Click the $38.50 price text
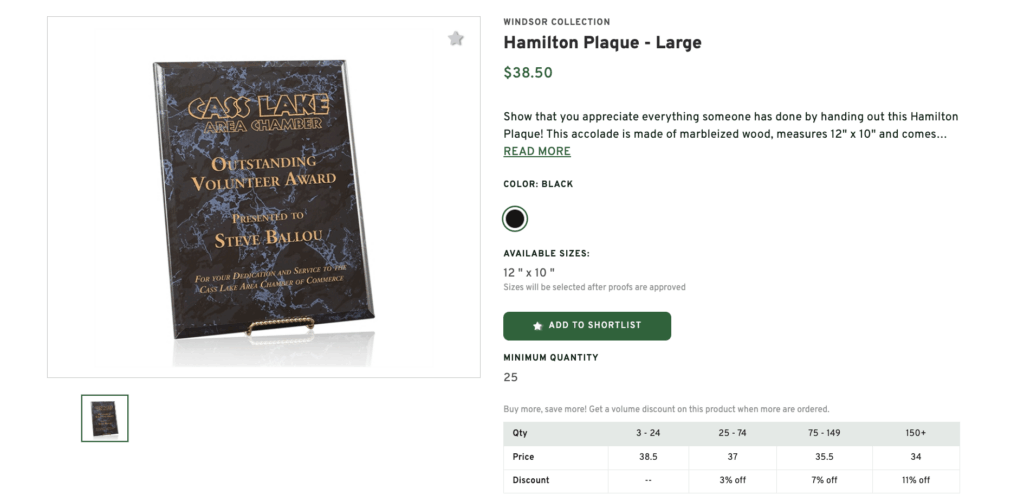The height and width of the screenshot is (501, 1024). click(x=528, y=73)
